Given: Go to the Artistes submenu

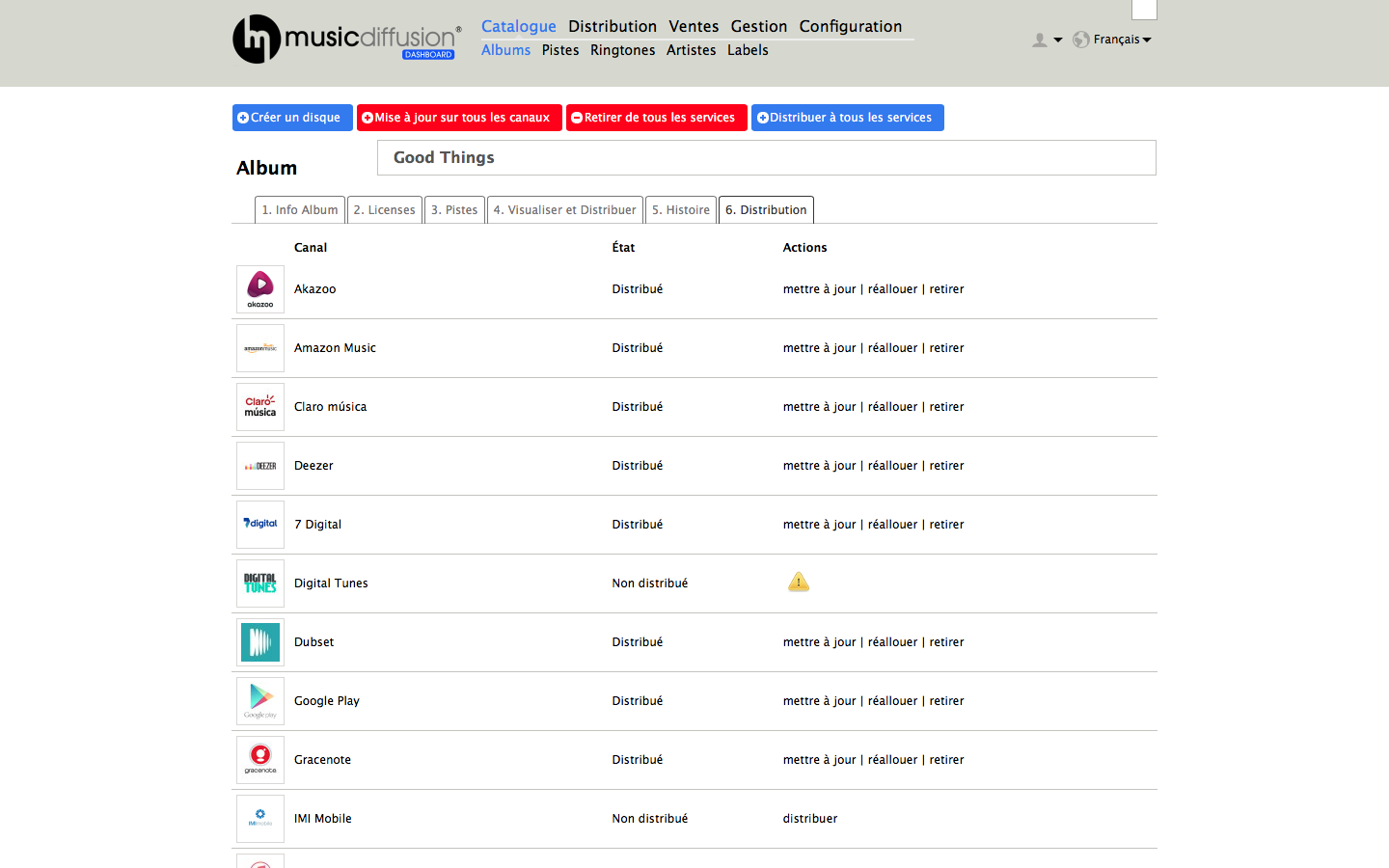Looking at the screenshot, I should coord(692,50).
